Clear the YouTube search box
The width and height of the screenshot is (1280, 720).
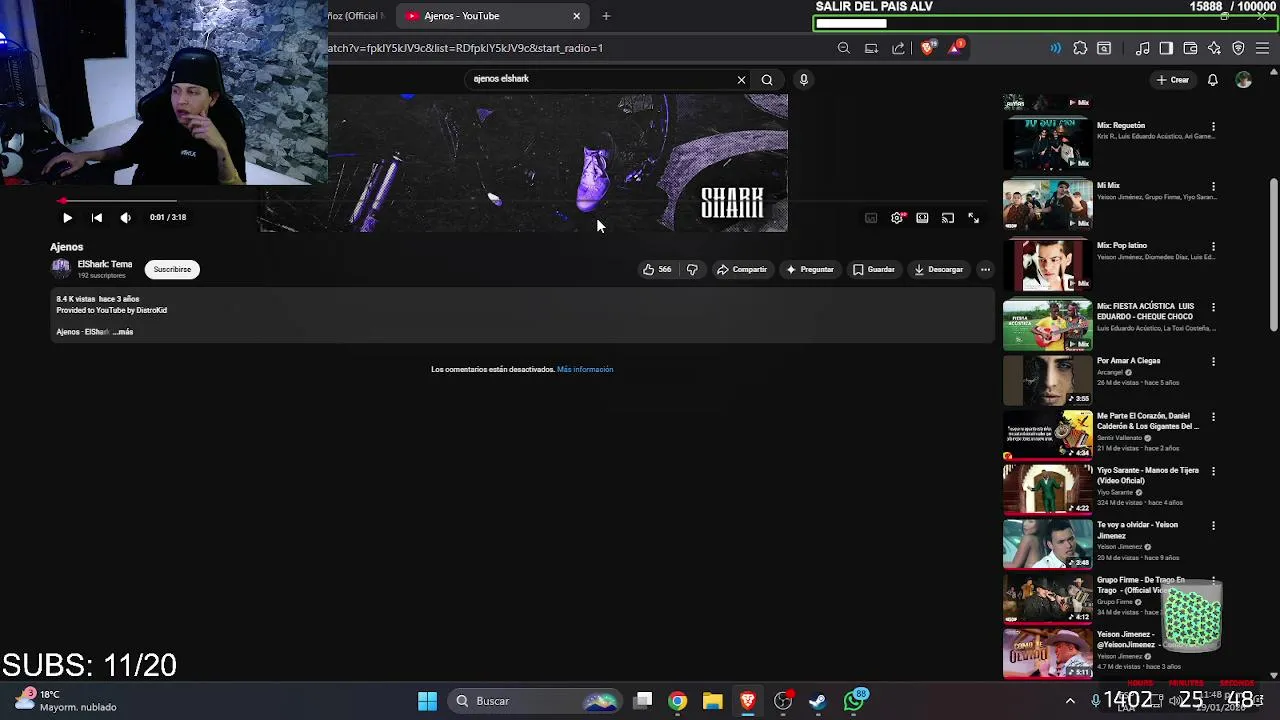[x=741, y=79]
